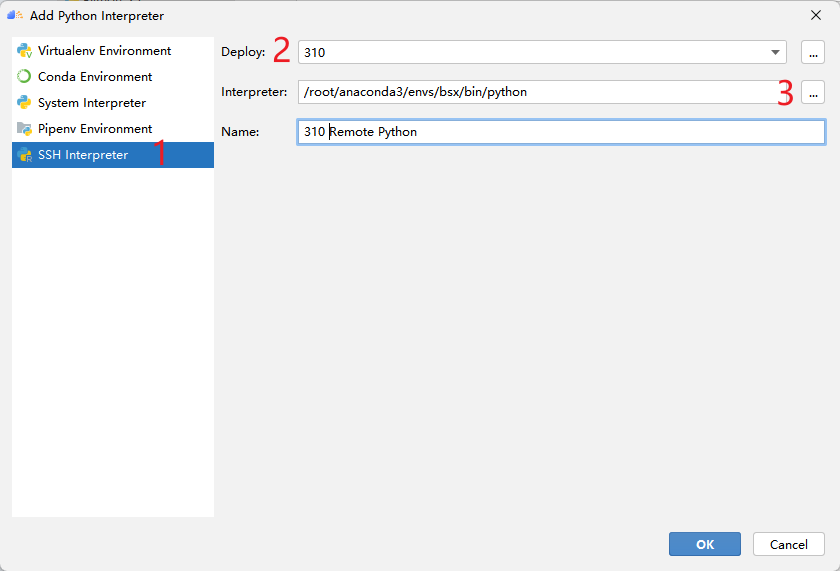Choose Pipenv Environment option

[112, 129]
